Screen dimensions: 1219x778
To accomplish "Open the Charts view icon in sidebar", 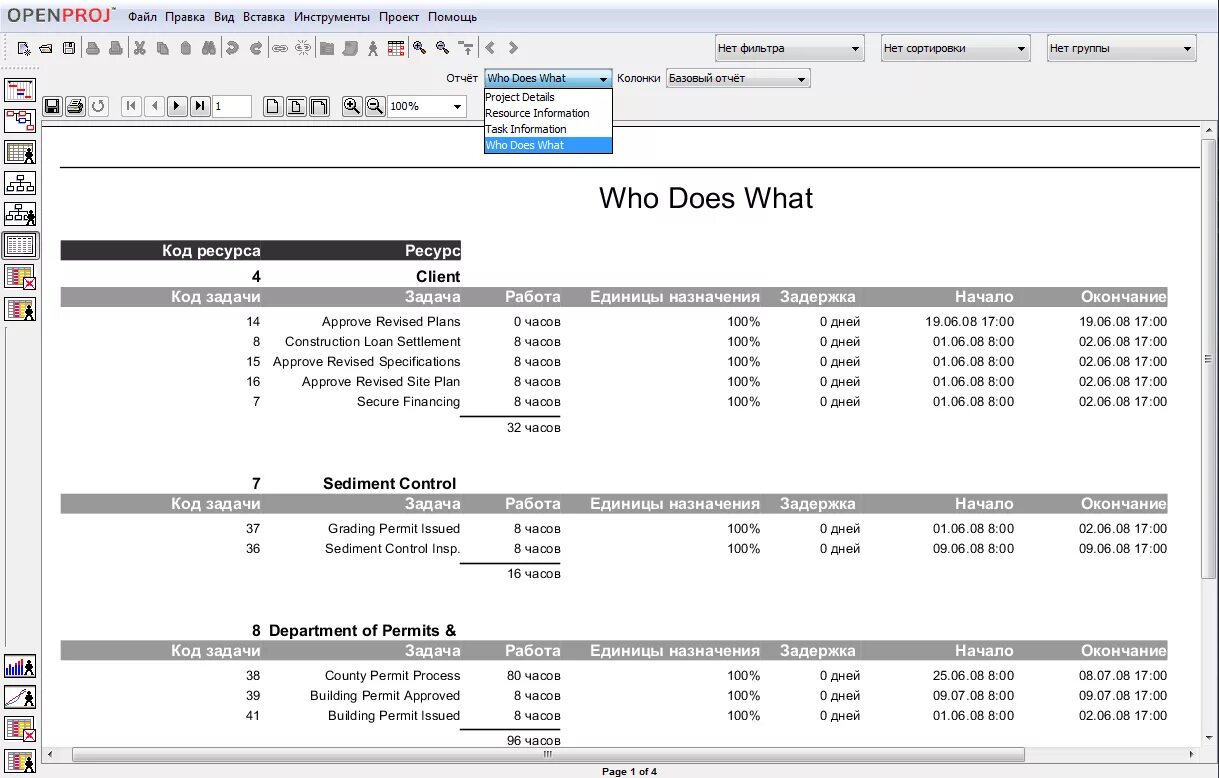I will click(20, 697).
